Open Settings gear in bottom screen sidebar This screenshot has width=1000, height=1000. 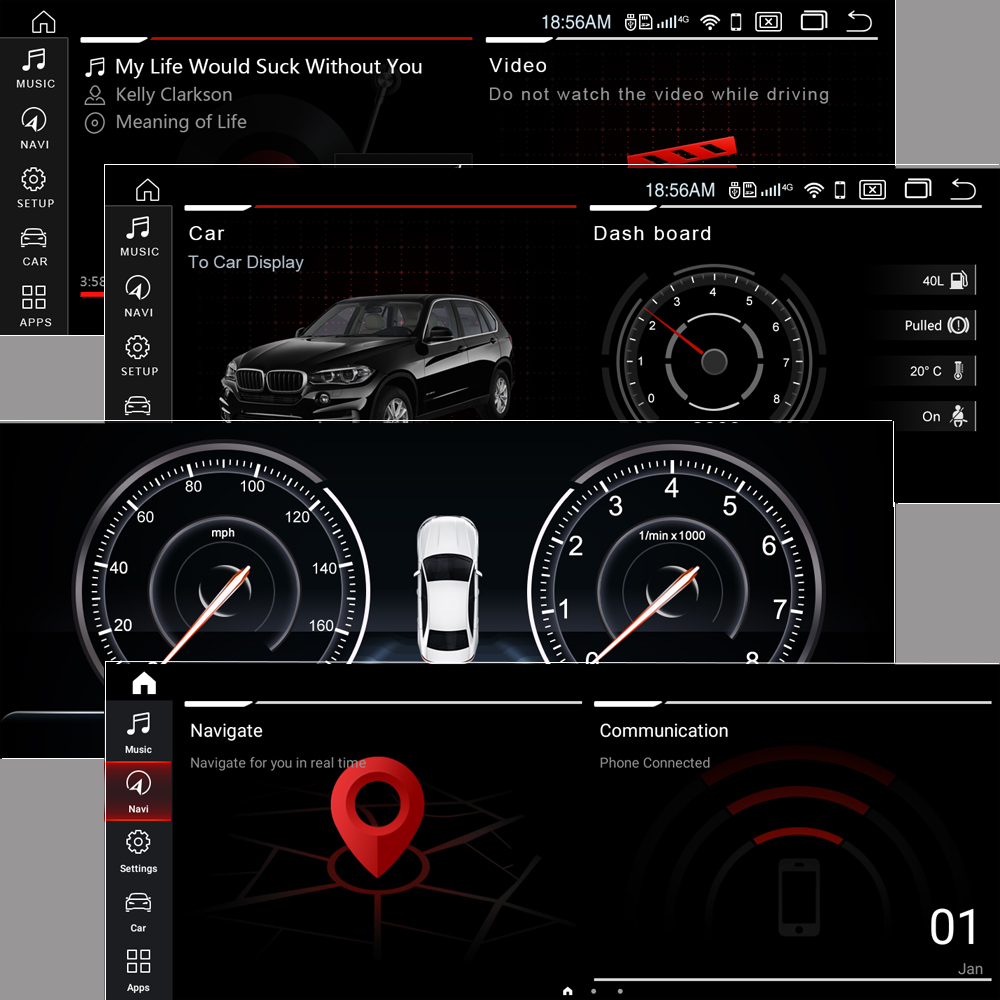coord(138,851)
